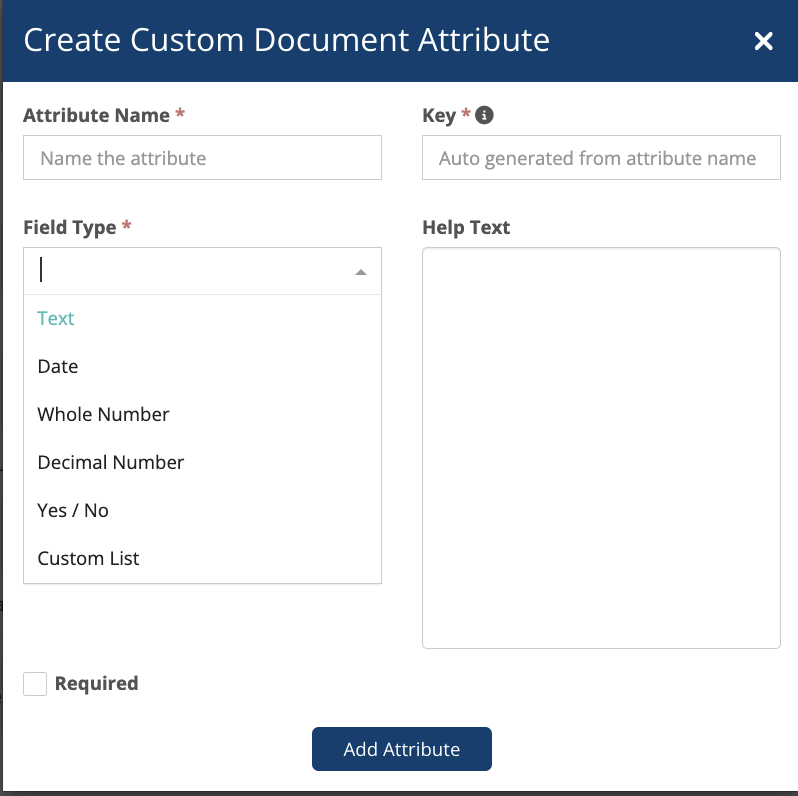Screen dimensions: 798x796
Task: Click inside the Help Text area
Action: point(600,448)
